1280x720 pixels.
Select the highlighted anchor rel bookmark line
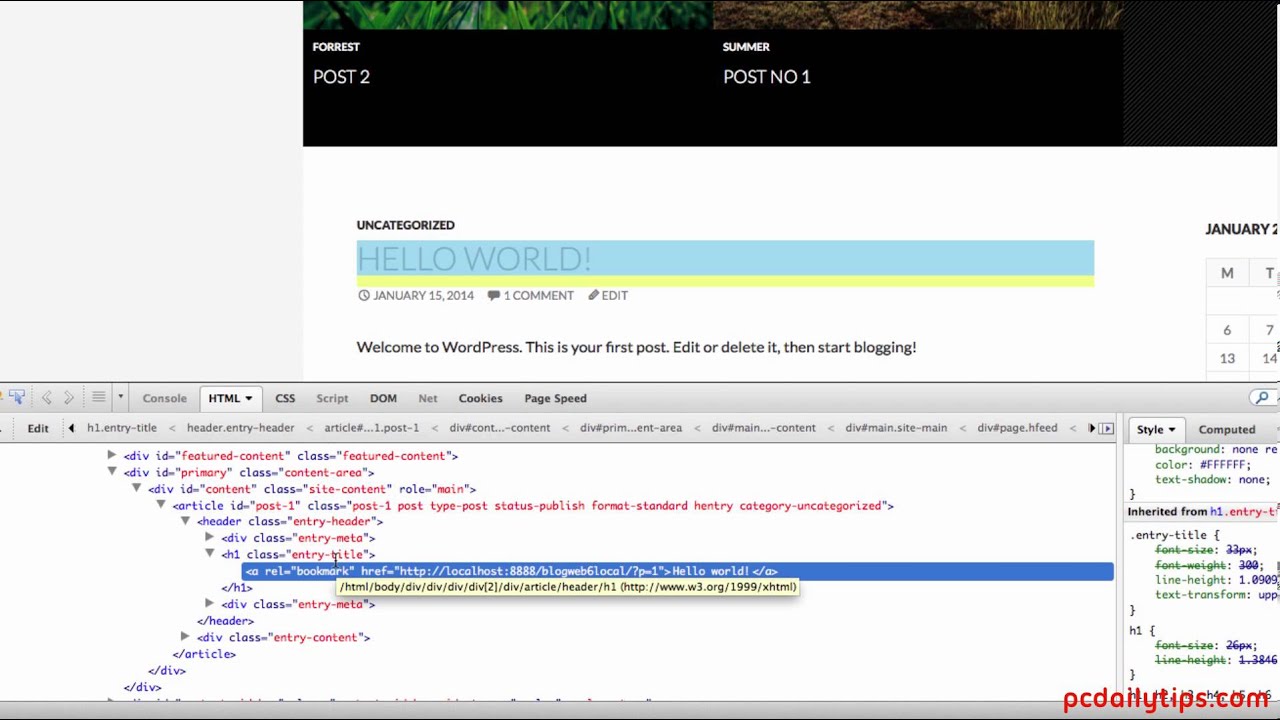(678, 571)
